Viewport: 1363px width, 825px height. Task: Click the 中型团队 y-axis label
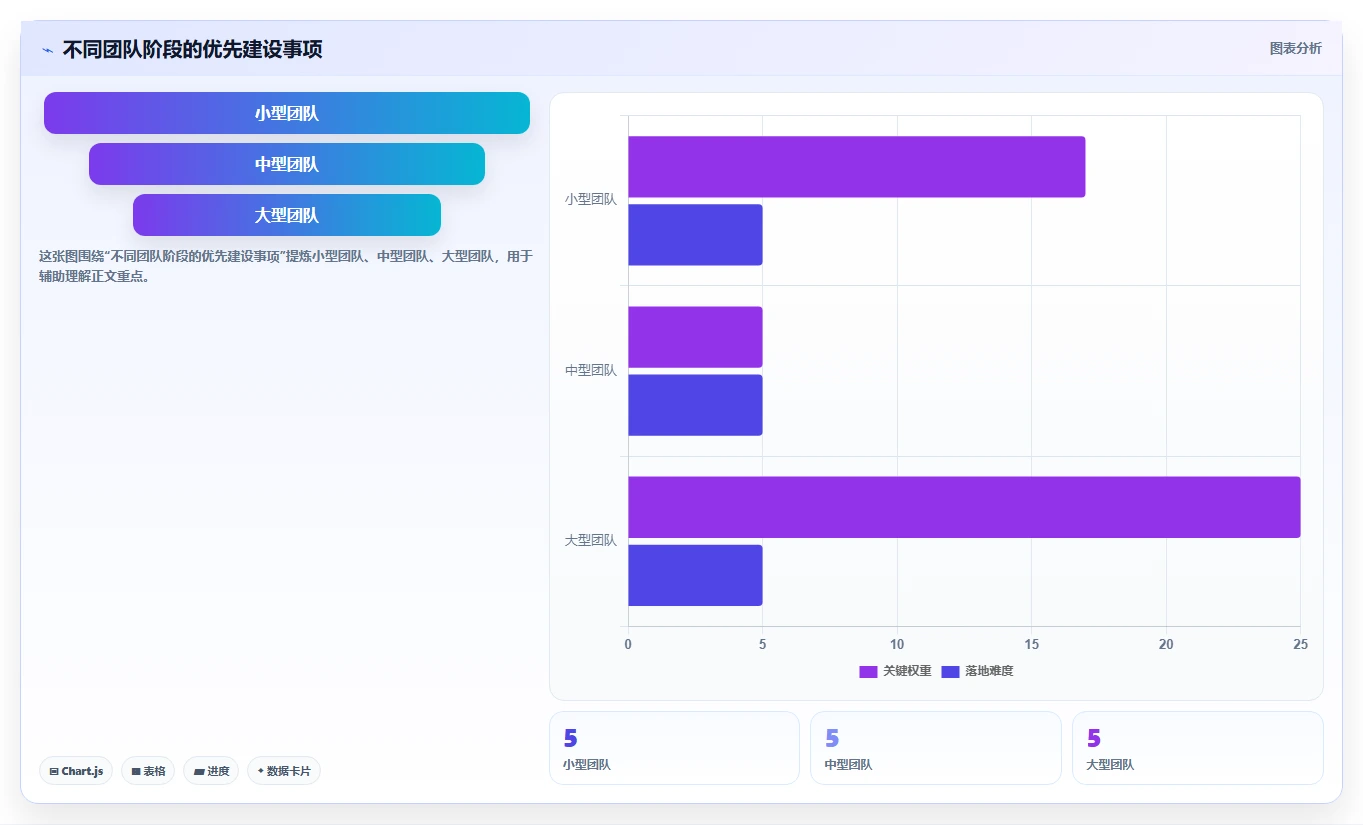(x=591, y=370)
